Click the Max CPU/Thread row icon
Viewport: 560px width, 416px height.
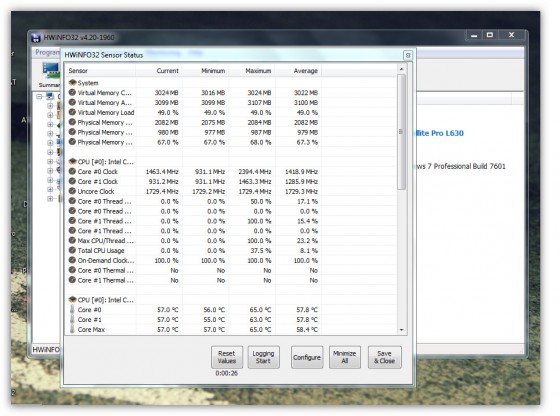(x=72, y=241)
